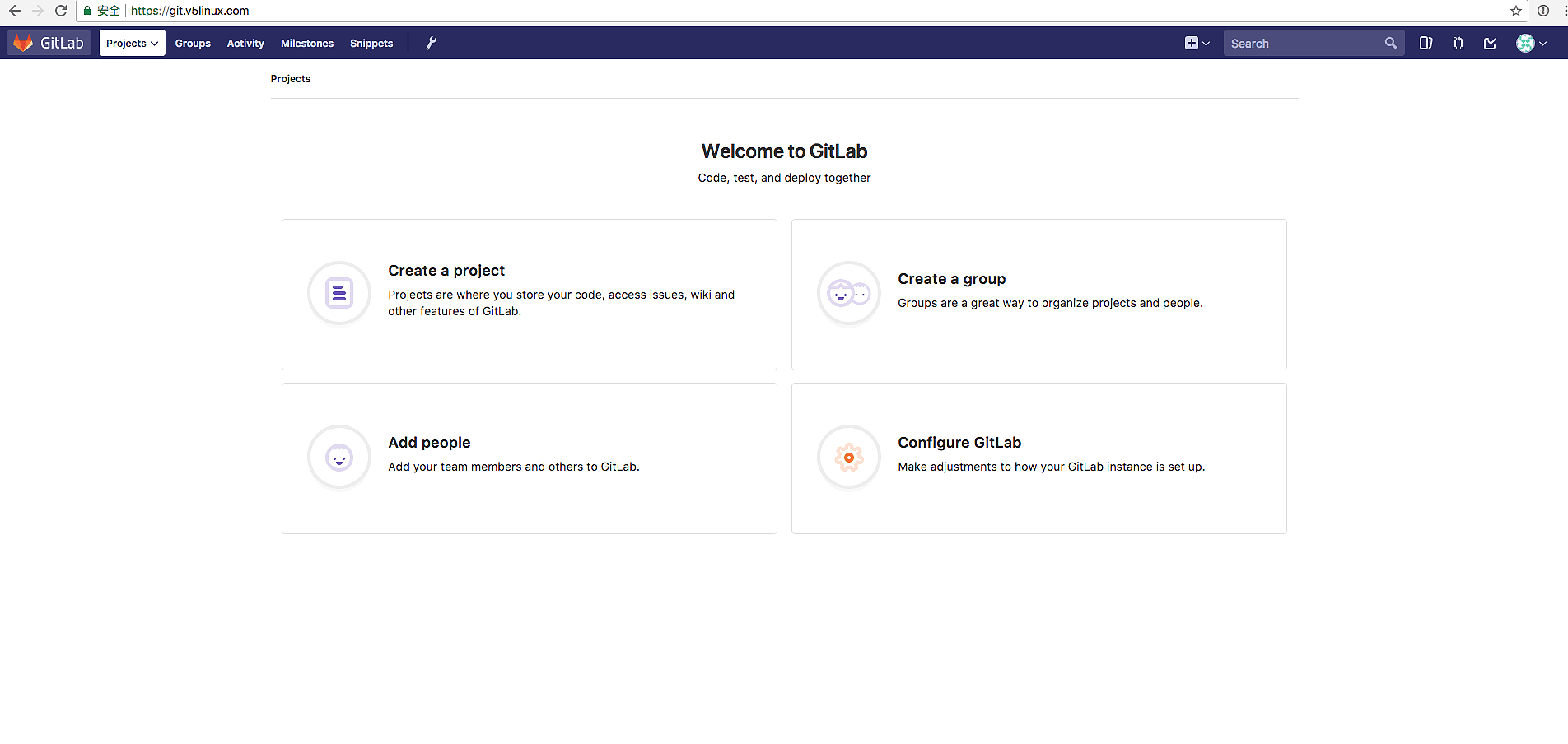Focus the Search input field
1568x744 pixels.
click(1301, 43)
